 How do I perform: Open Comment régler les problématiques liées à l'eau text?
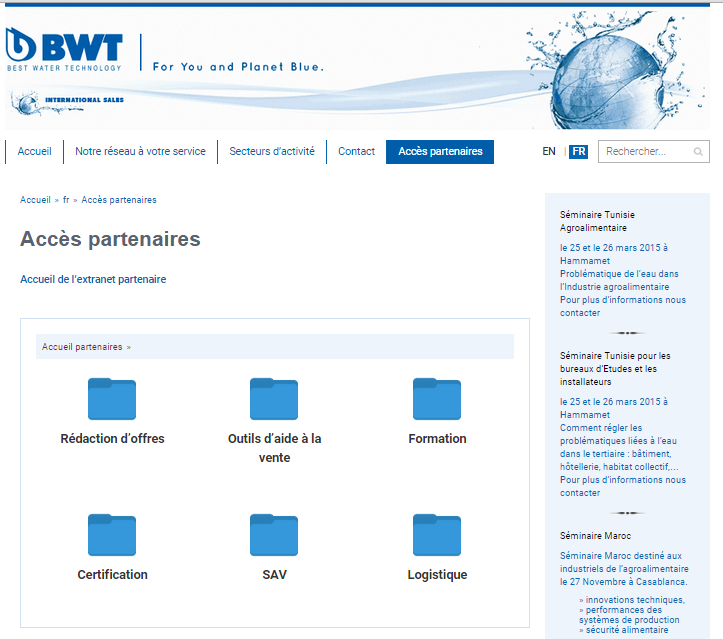point(619,447)
